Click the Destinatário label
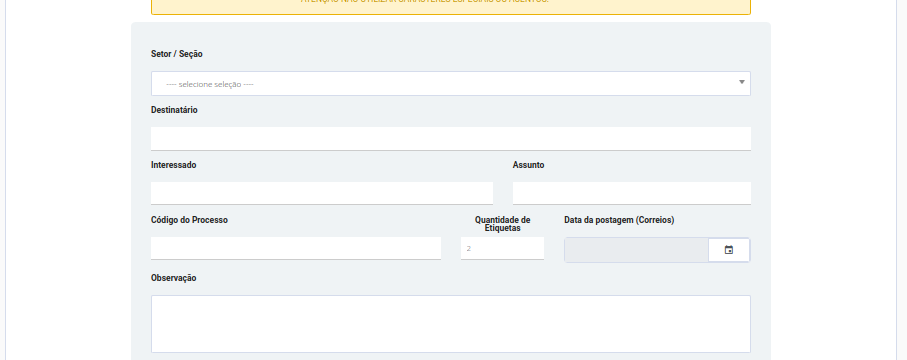 click(x=174, y=110)
